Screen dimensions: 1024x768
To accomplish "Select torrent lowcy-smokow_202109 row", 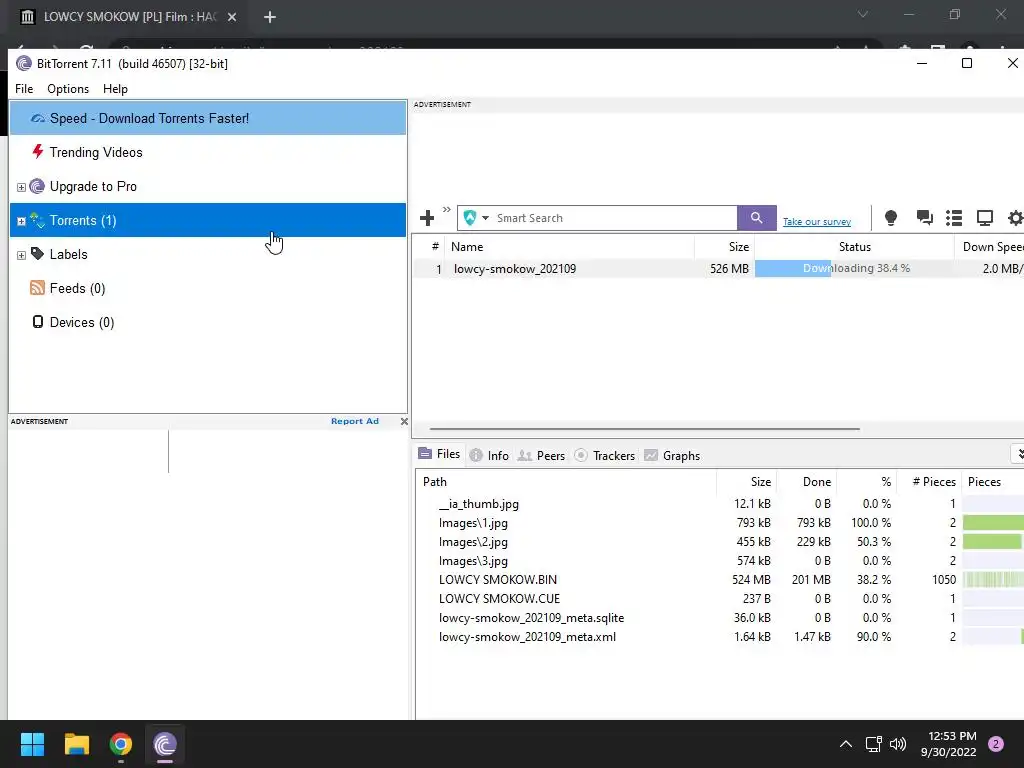I will click(x=718, y=268).
